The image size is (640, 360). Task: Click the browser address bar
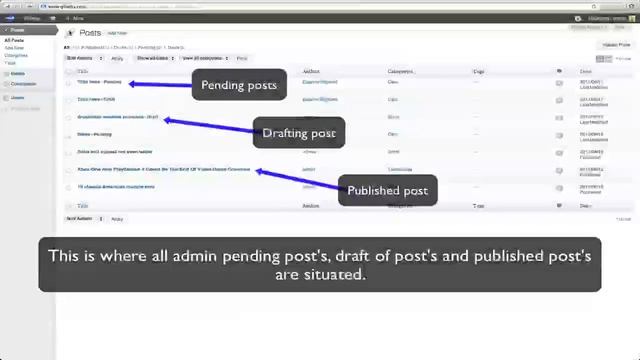click(318, 6)
